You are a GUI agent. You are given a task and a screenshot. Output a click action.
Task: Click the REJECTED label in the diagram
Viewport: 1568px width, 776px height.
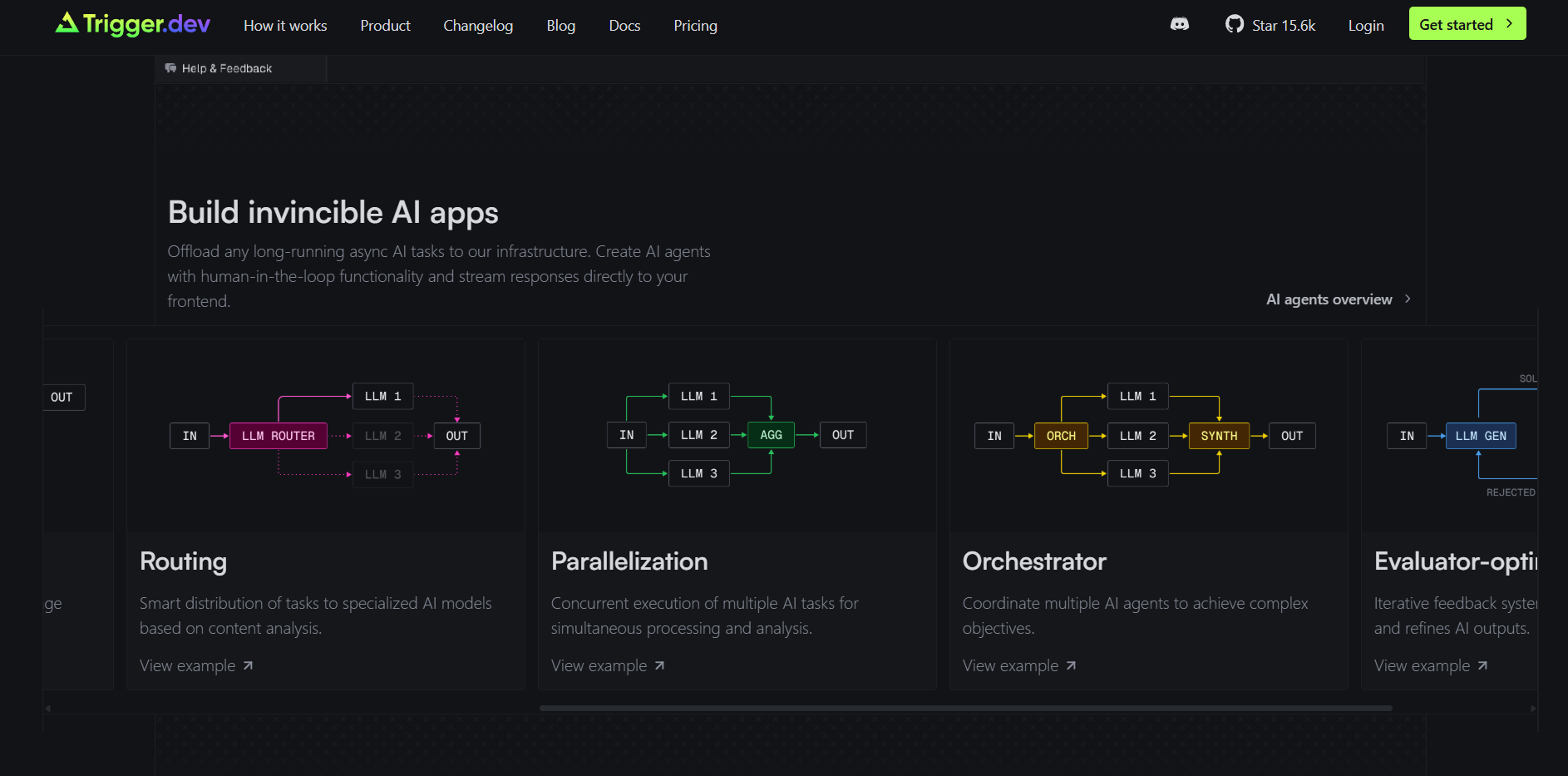[1511, 492]
